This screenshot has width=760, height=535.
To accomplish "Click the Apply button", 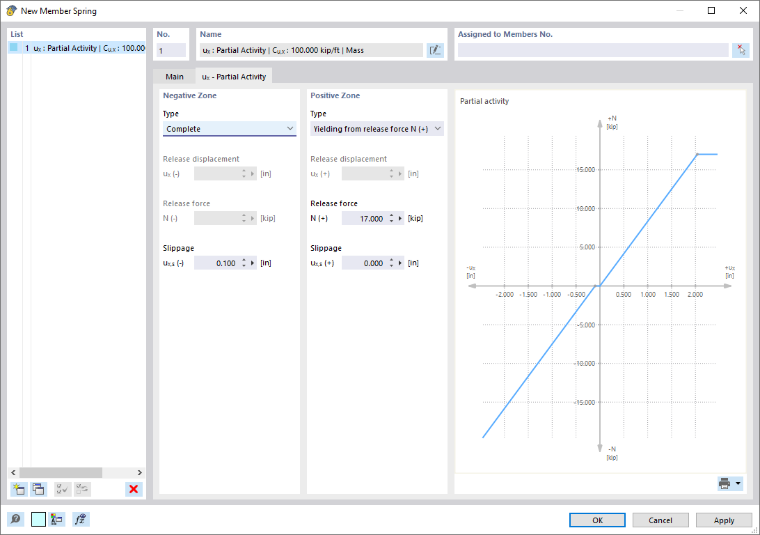I will (724, 520).
